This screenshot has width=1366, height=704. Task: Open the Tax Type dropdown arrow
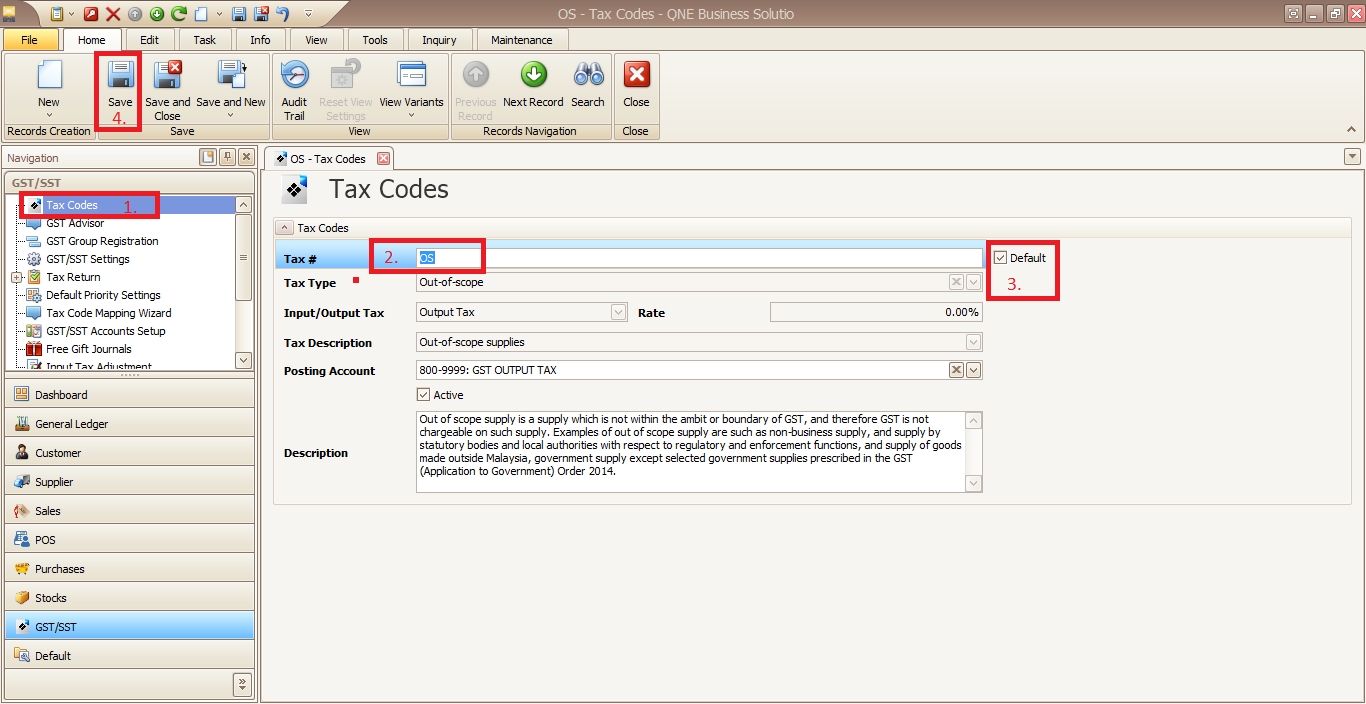tap(974, 283)
